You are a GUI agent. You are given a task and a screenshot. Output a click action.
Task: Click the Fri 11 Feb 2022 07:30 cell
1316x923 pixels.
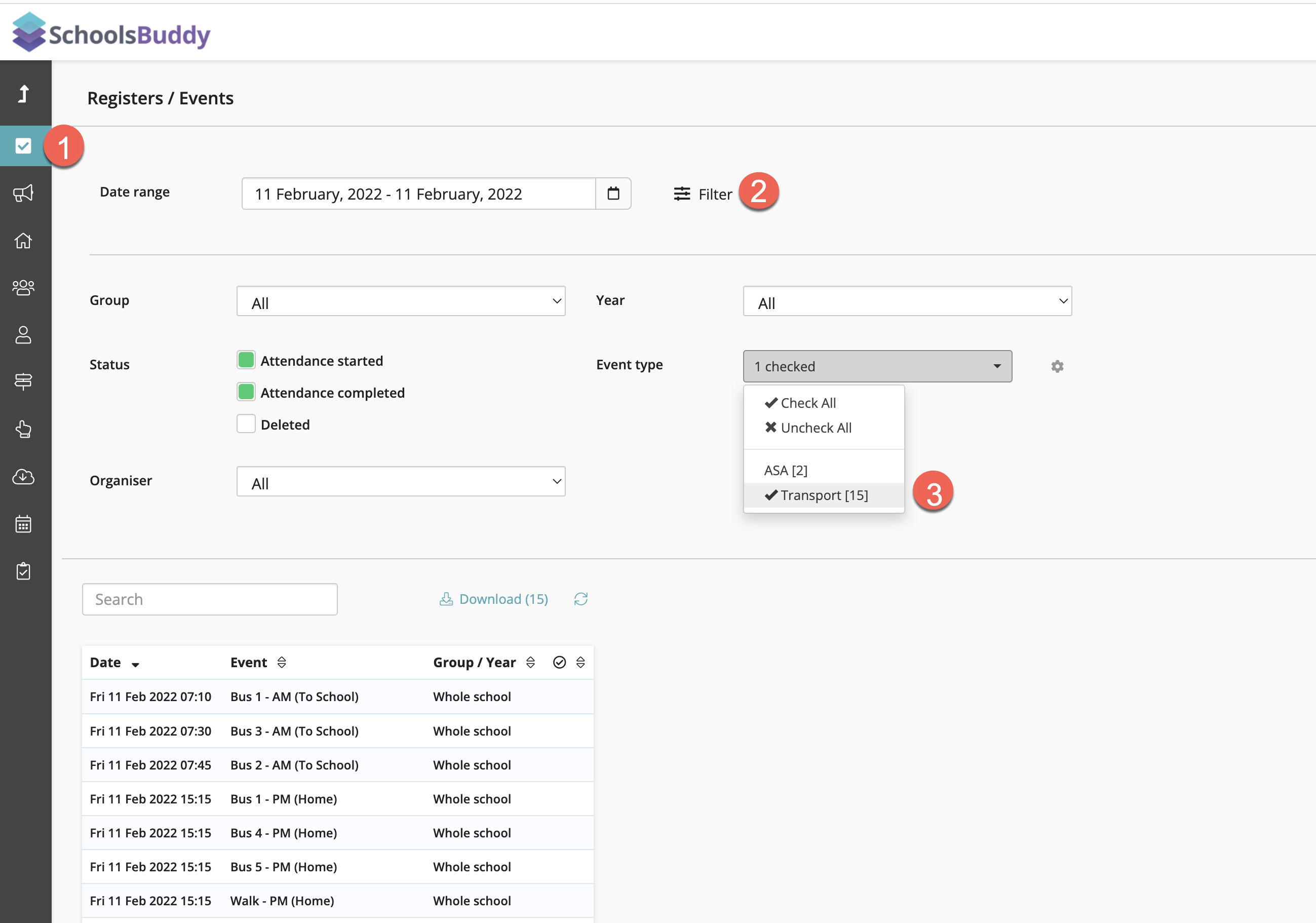click(151, 731)
